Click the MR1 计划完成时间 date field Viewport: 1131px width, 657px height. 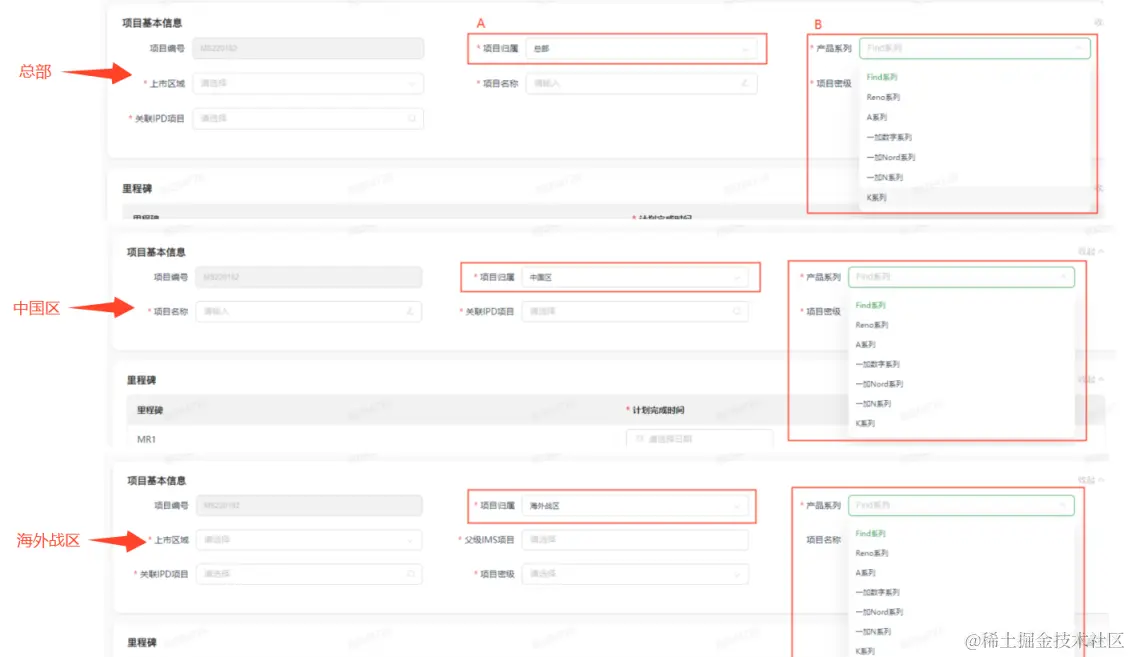click(x=700, y=438)
